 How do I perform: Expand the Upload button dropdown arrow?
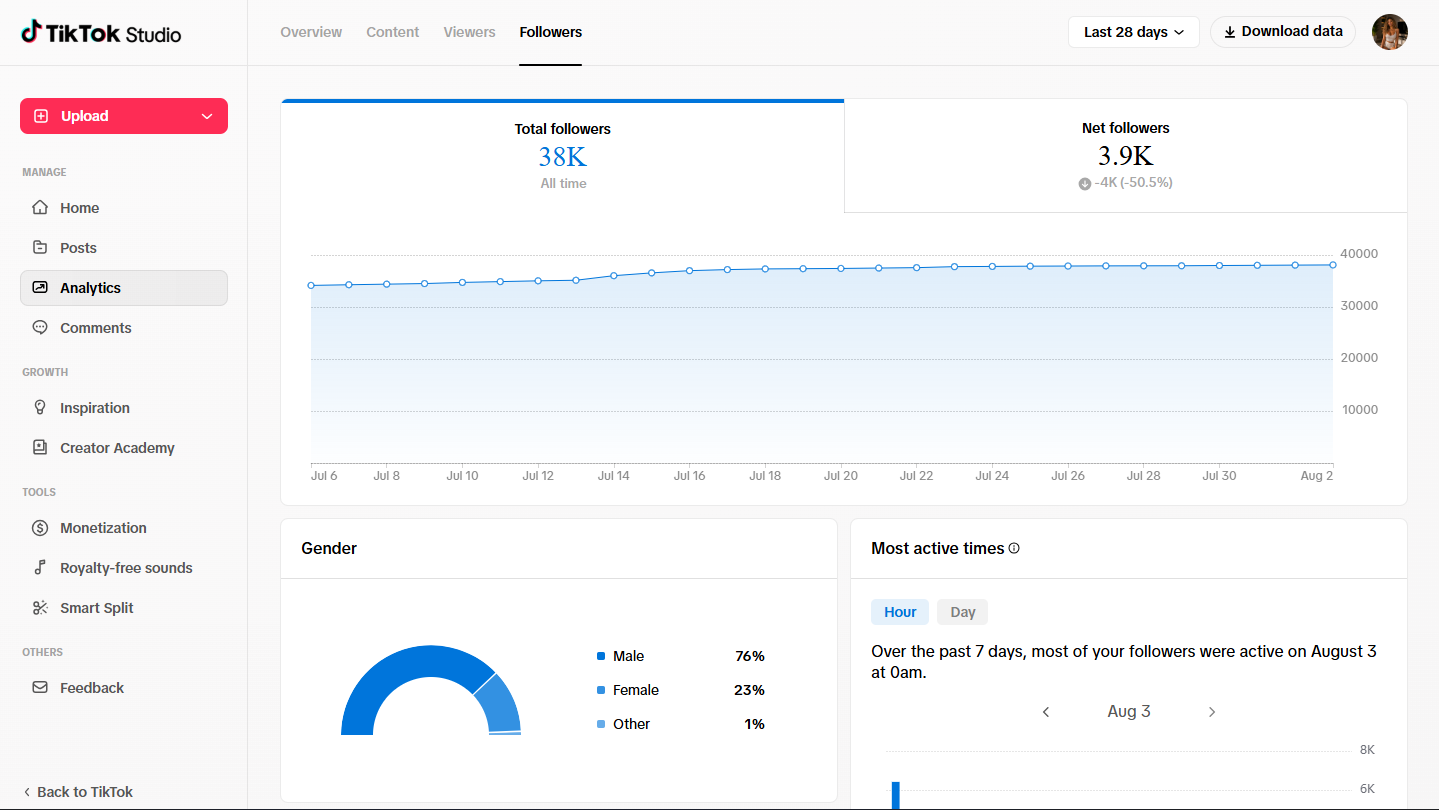[207, 116]
